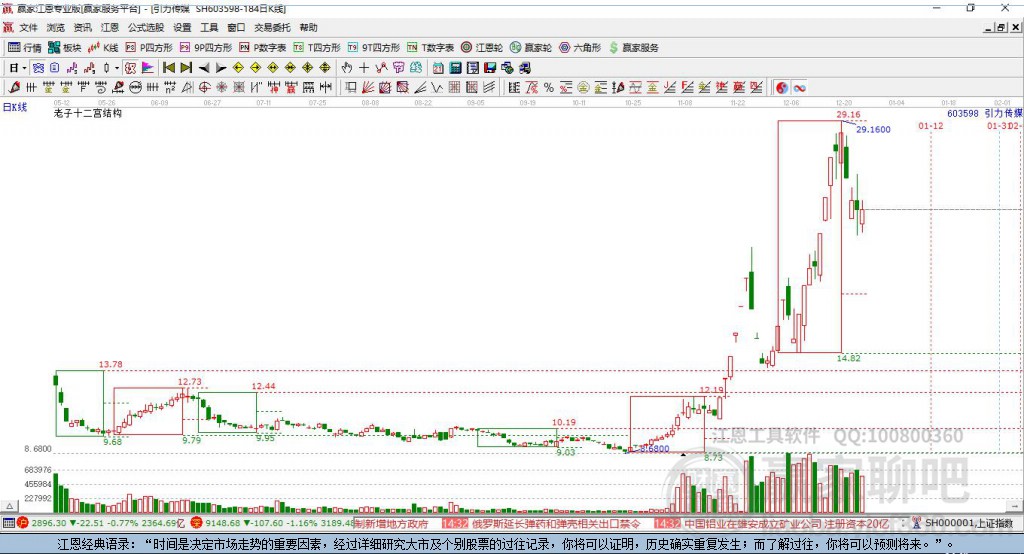Click the 29.16 price high label
The image size is (1024, 554).
(847, 115)
